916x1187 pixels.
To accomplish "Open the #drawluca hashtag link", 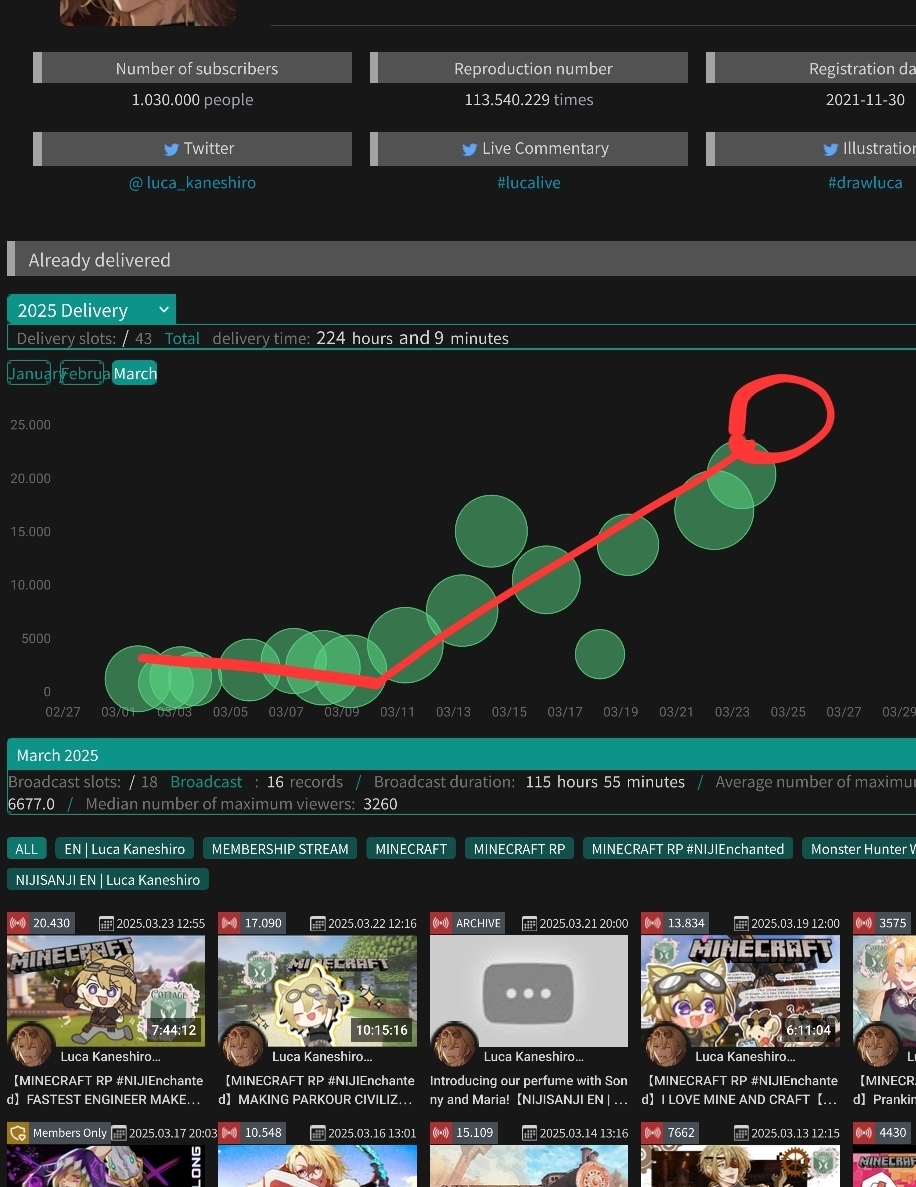I will coord(865,182).
